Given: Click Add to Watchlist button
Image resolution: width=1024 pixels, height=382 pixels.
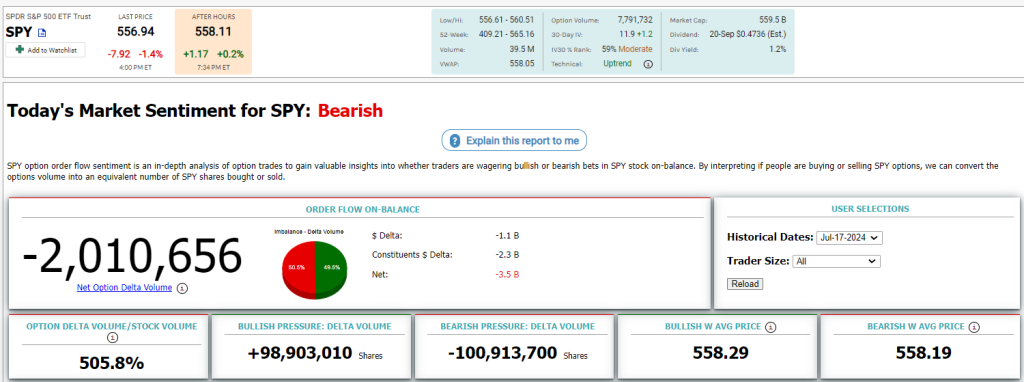Looking at the screenshot, I should (x=46, y=50).
